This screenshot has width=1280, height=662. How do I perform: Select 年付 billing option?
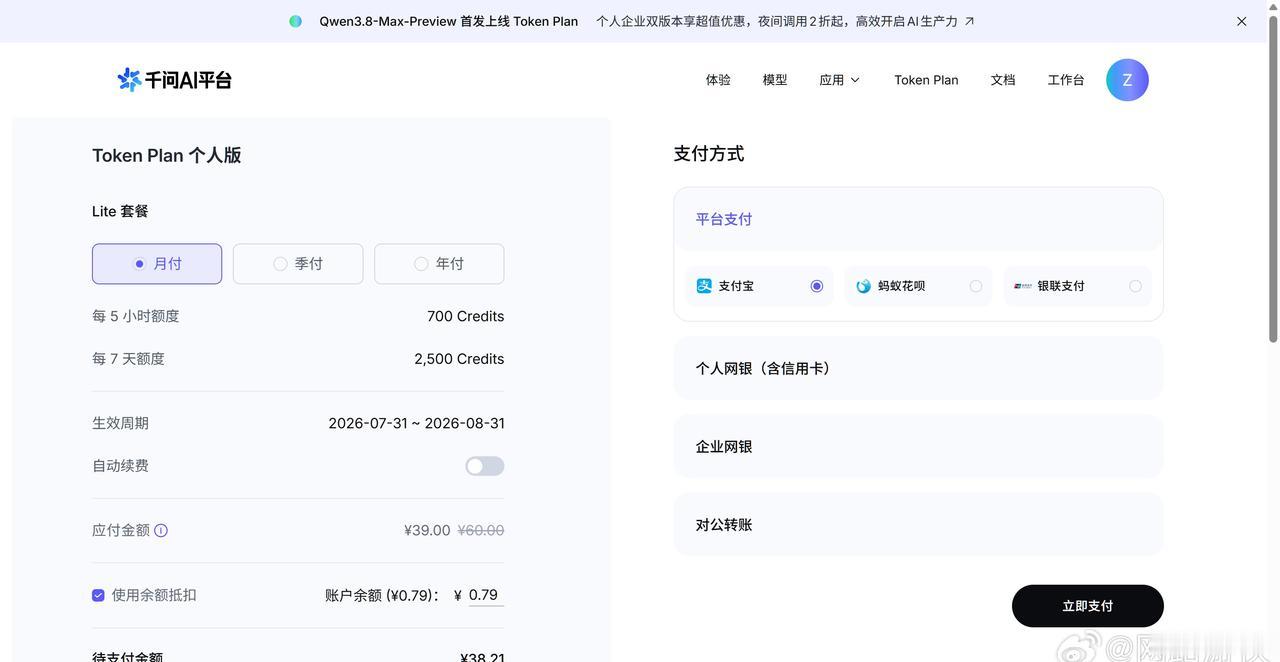(x=439, y=264)
